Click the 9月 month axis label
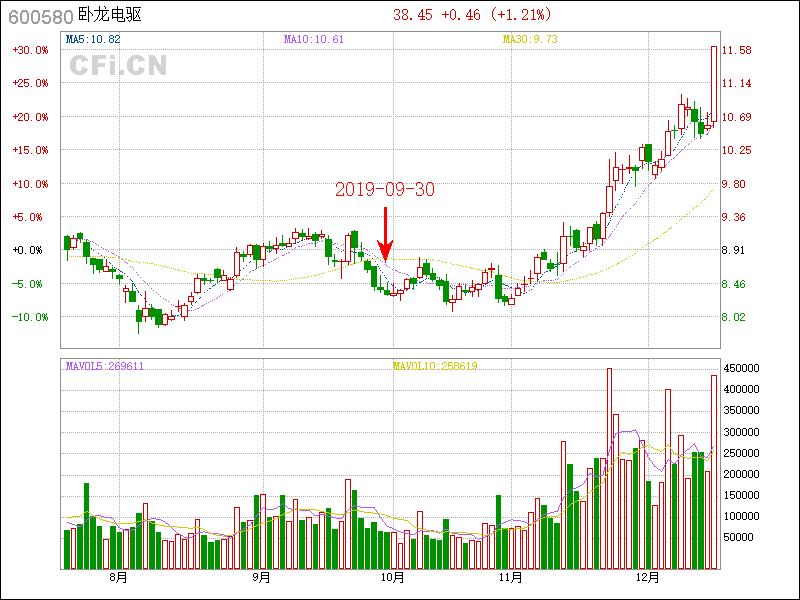This screenshot has height=600, width=800. (x=261, y=577)
